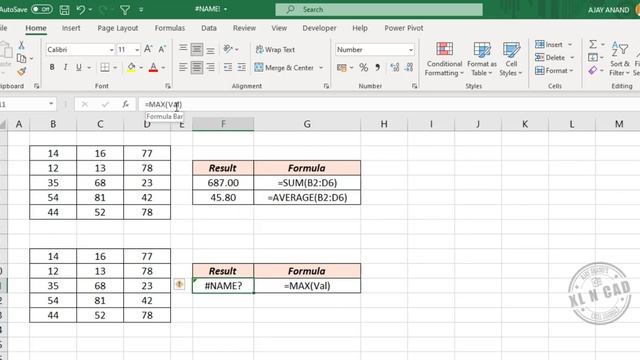Align text right
This screenshot has width=640, height=360.
[210, 67]
